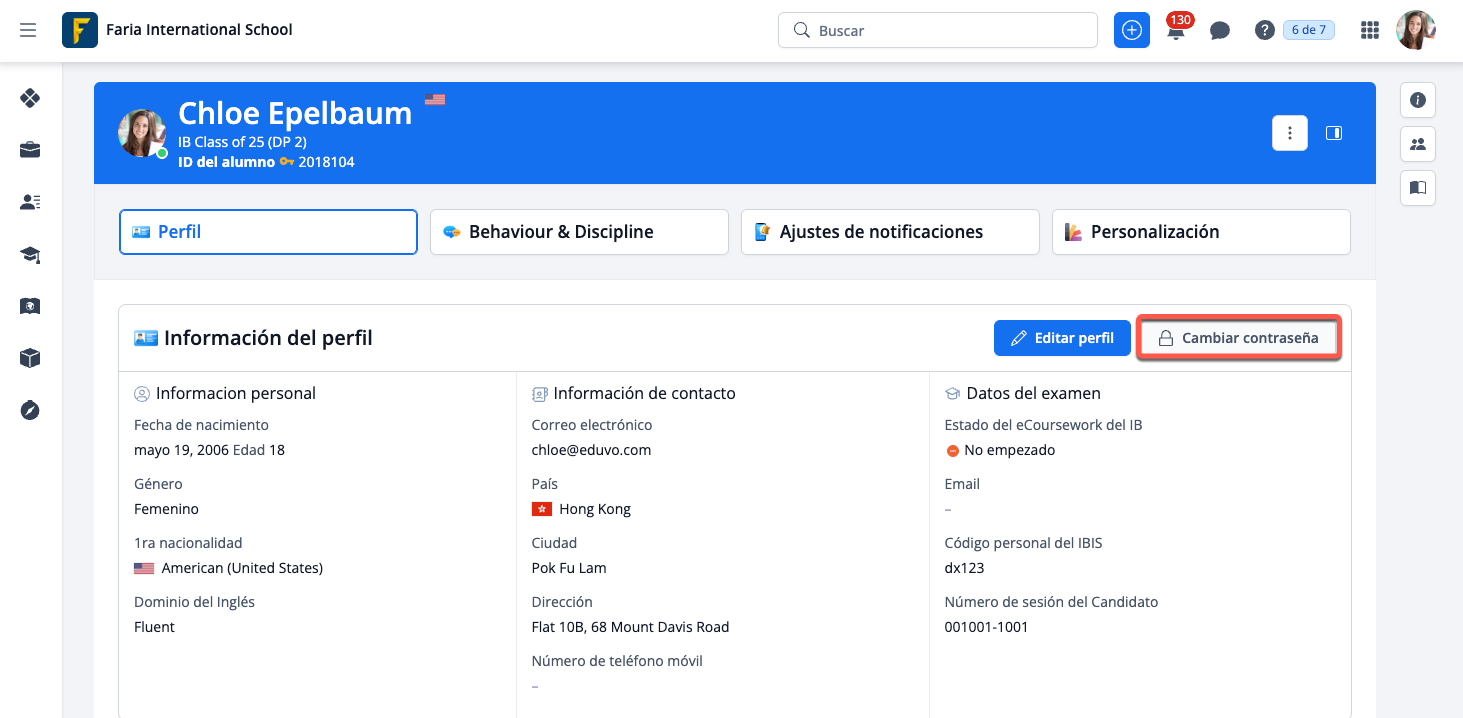Open the three-dot options menu in header
Viewport: 1463px width, 718px height.
[x=1290, y=133]
